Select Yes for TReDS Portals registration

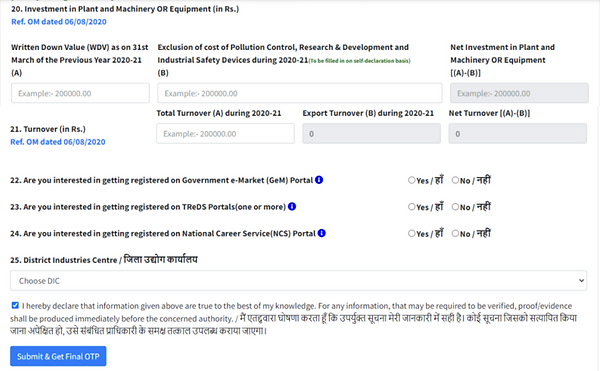coord(411,207)
